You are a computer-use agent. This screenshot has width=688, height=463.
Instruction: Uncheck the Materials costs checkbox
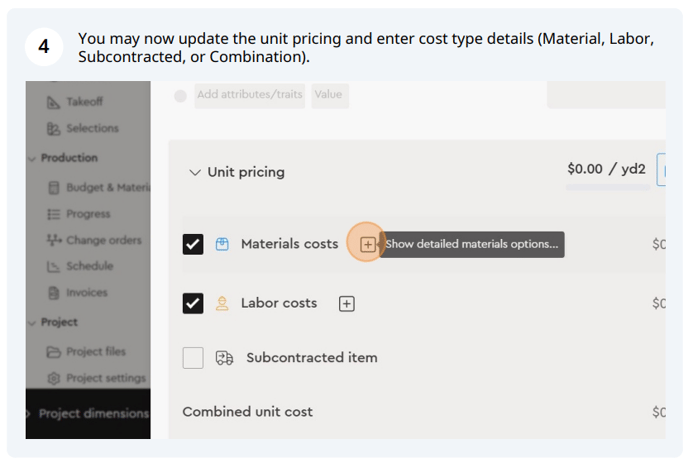(x=193, y=244)
